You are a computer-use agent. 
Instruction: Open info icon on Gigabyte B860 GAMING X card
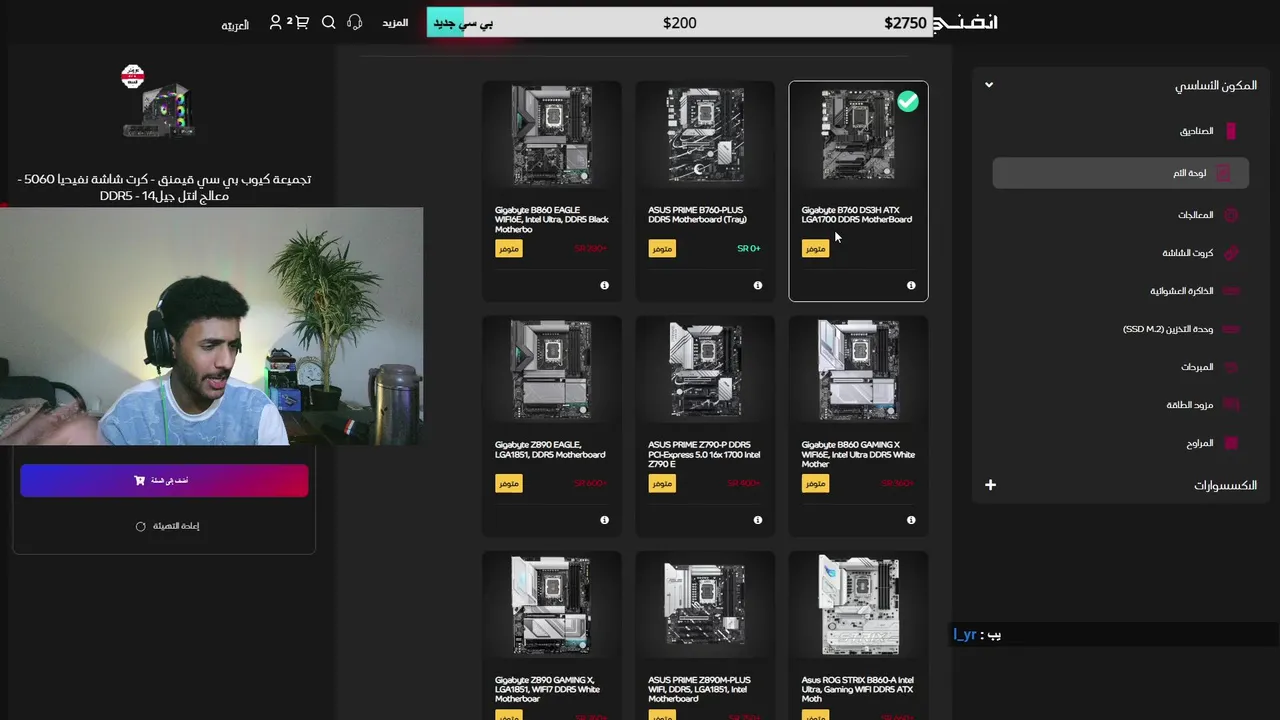(911, 520)
